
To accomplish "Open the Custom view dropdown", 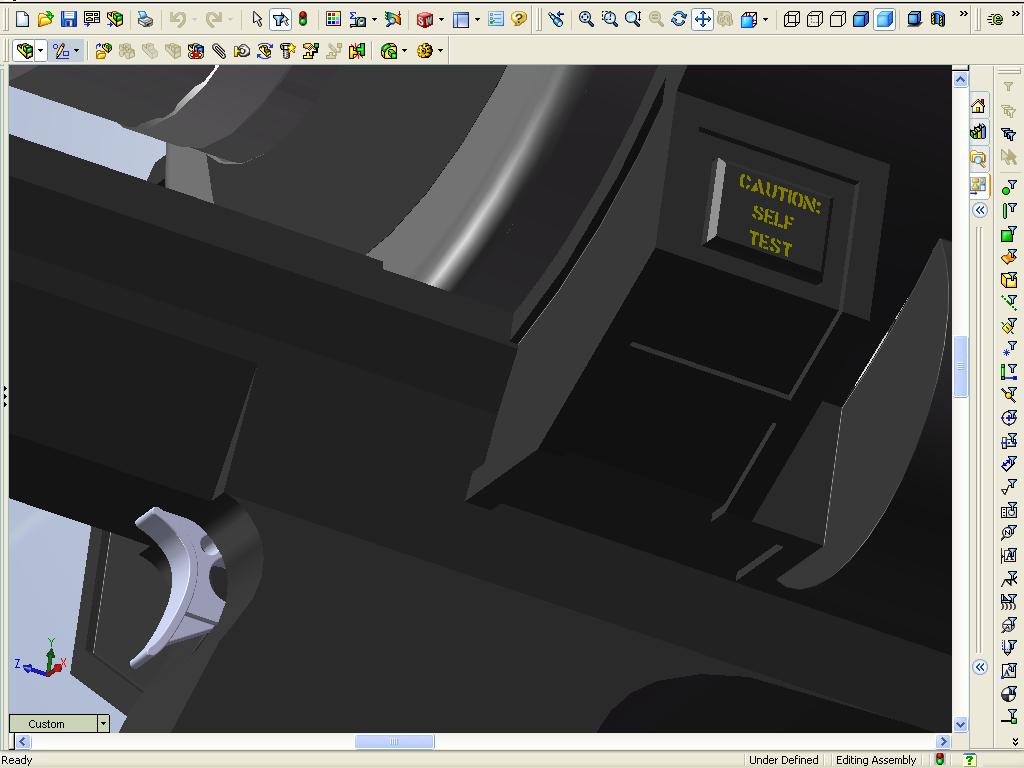I will (103, 723).
